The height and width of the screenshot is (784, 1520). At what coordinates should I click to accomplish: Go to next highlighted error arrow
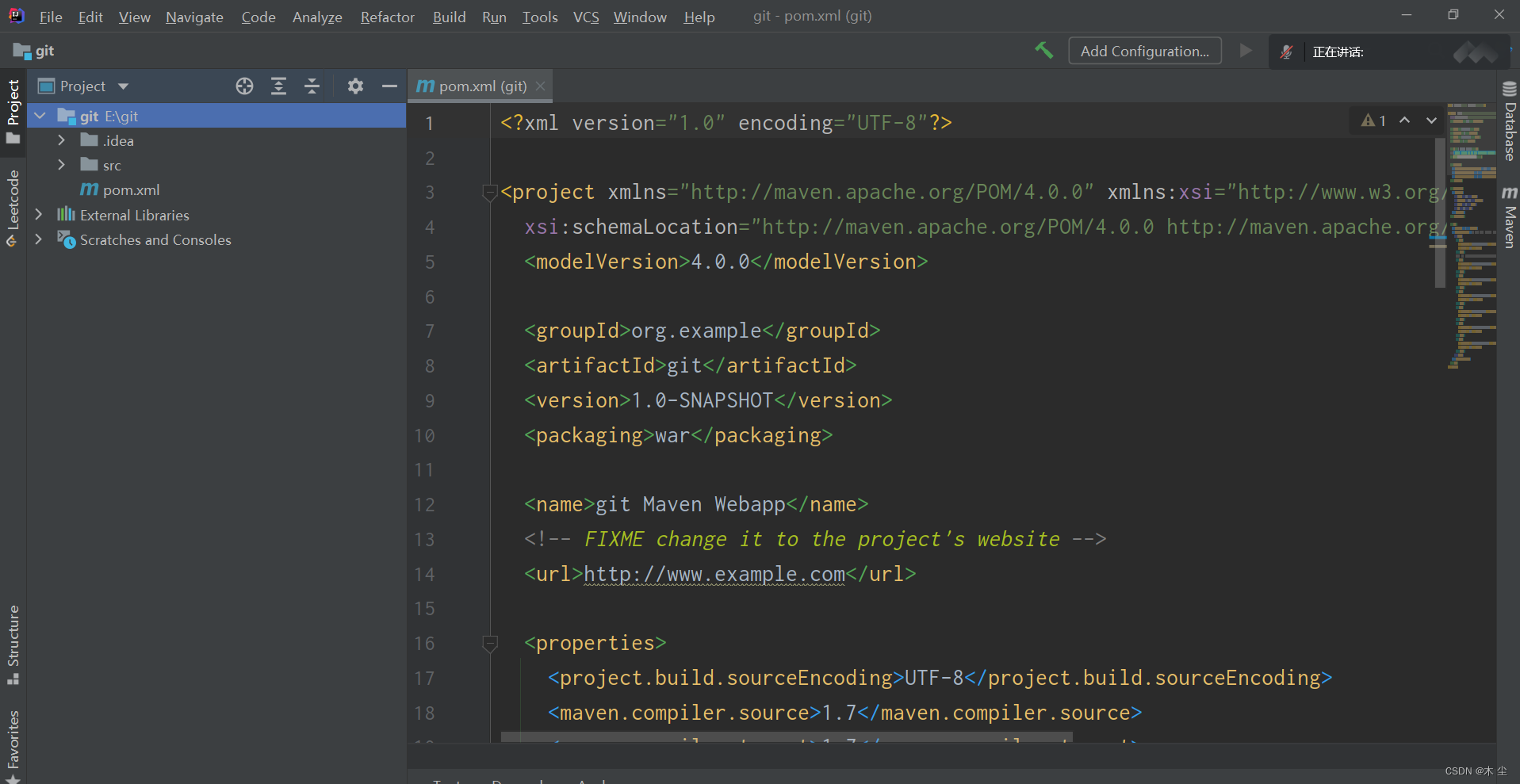[1430, 120]
